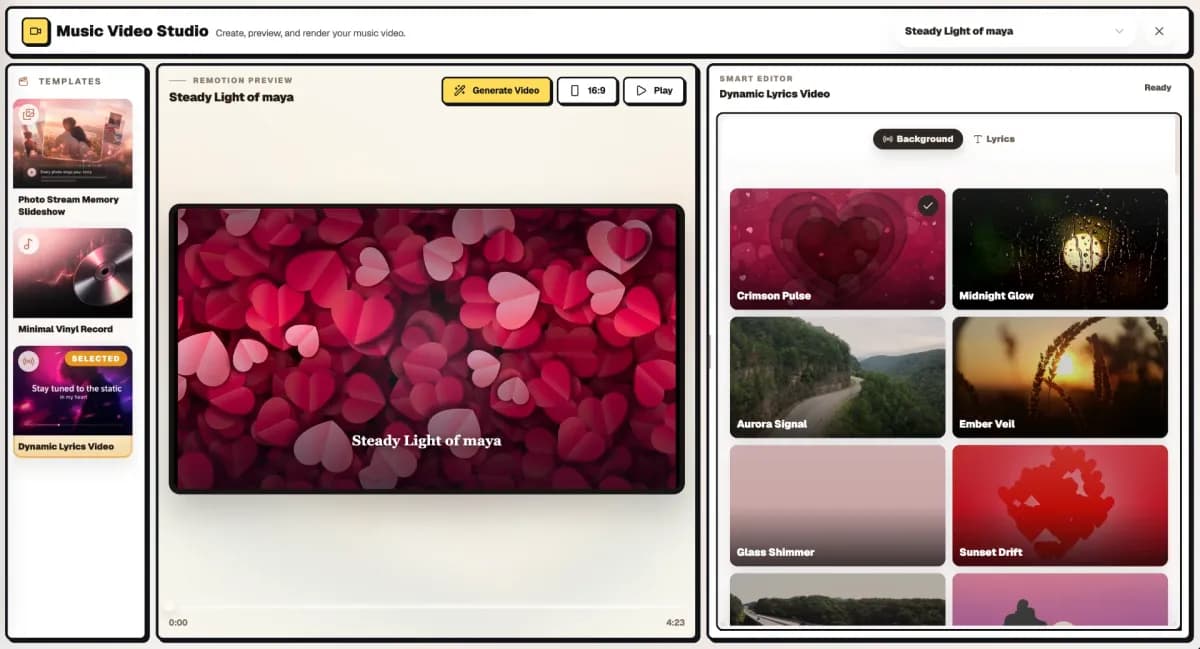Click the video preview canvas with hearts
Viewport: 1200px width, 649px height.
click(427, 349)
